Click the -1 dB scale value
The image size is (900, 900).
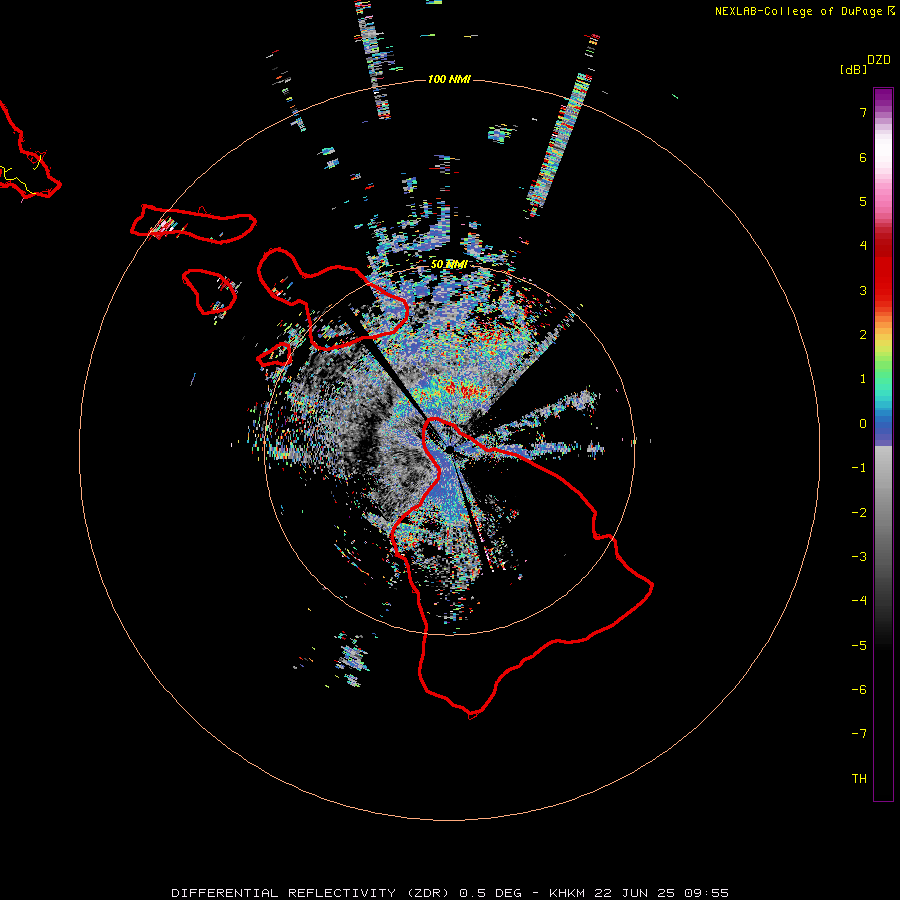859,468
